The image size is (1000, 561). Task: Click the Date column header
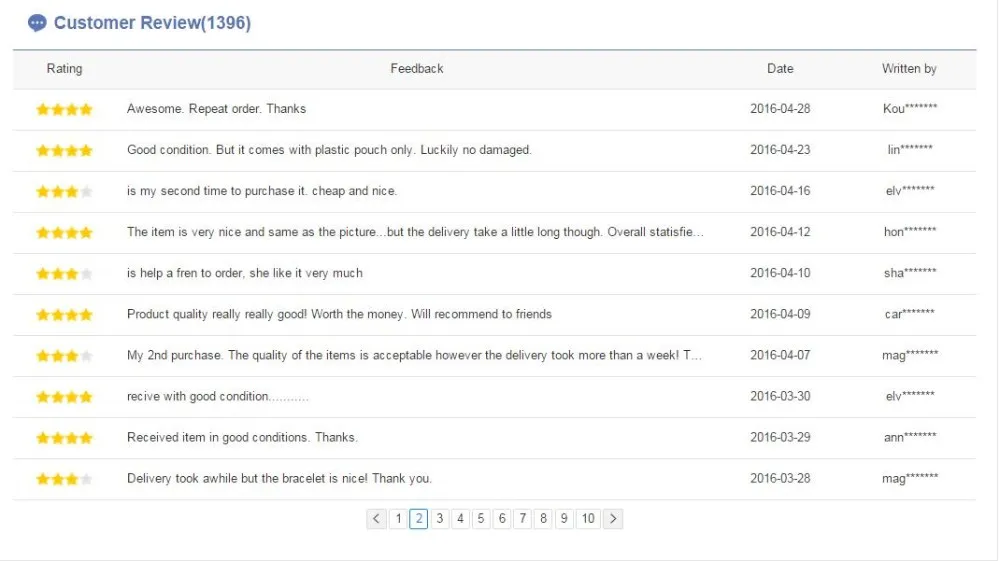click(780, 69)
